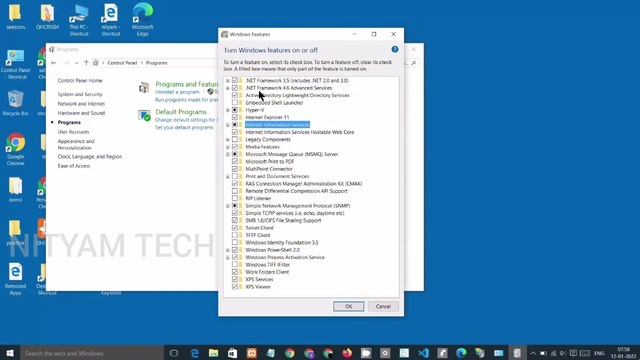Open the practice folder on desktop
The image size is (640, 360).
coord(16,233)
